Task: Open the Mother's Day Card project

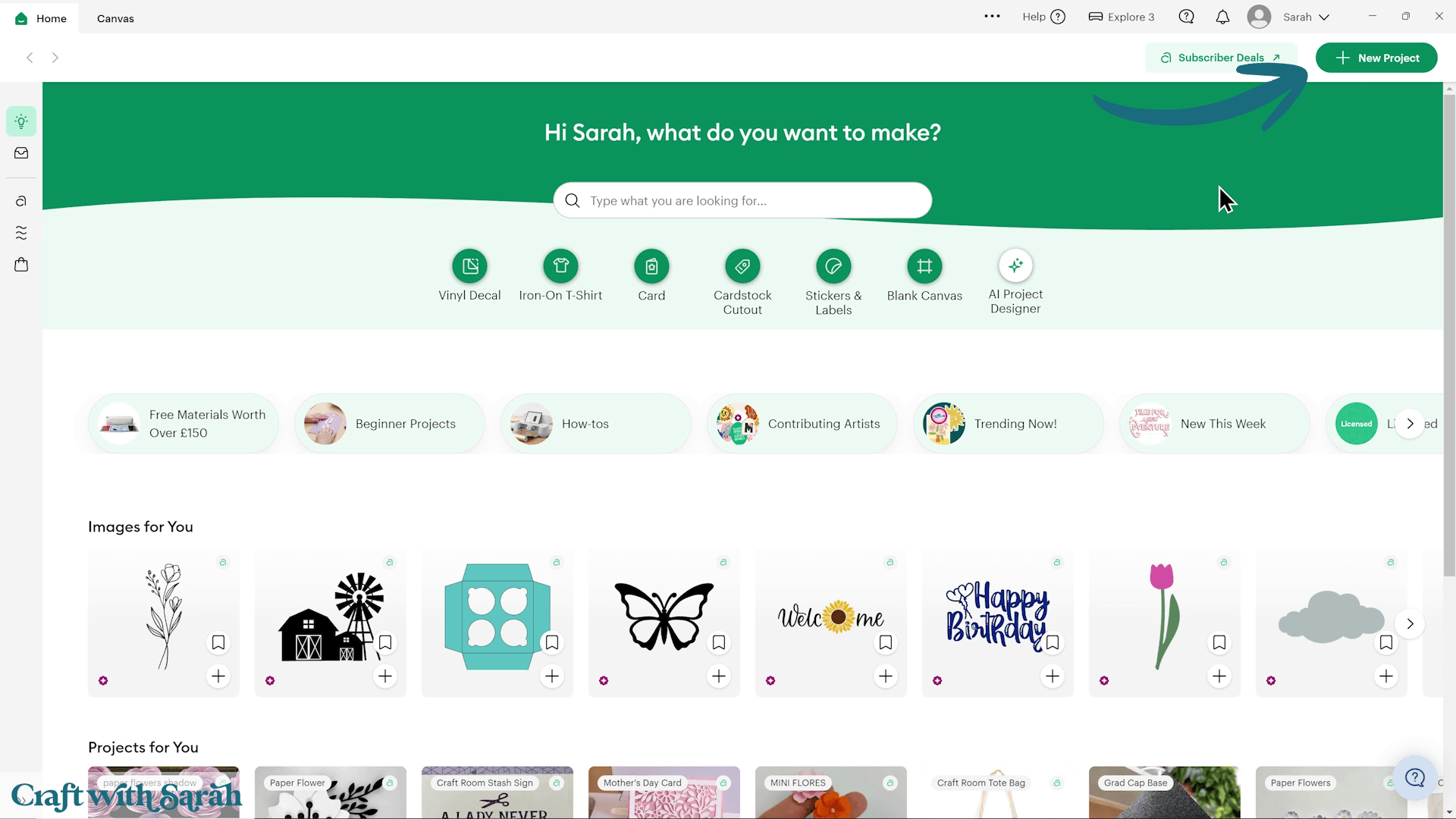Action: (664, 792)
